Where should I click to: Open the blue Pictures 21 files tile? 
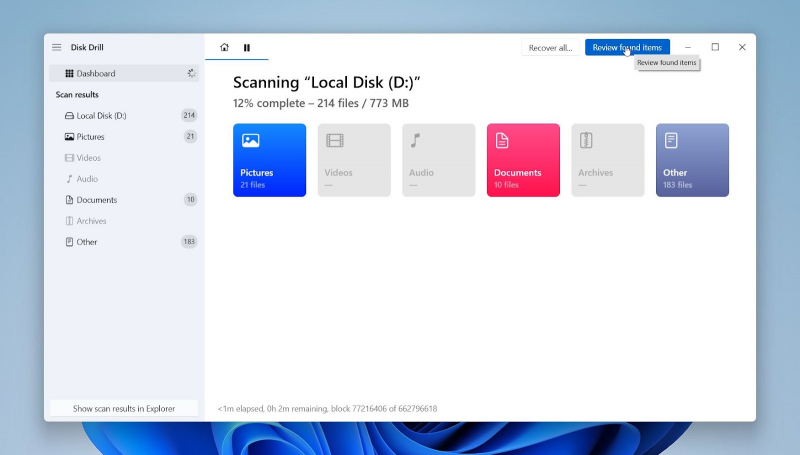(x=269, y=160)
